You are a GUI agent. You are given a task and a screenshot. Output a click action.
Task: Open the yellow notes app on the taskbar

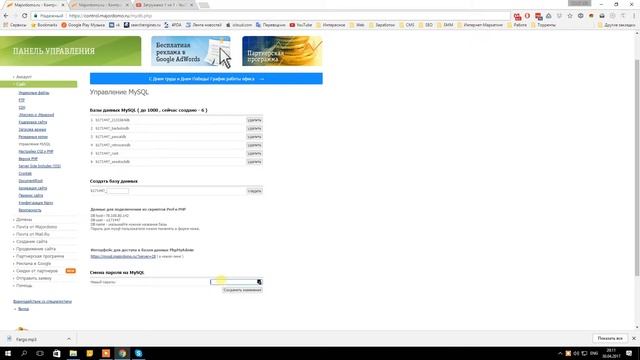tap(89, 353)
